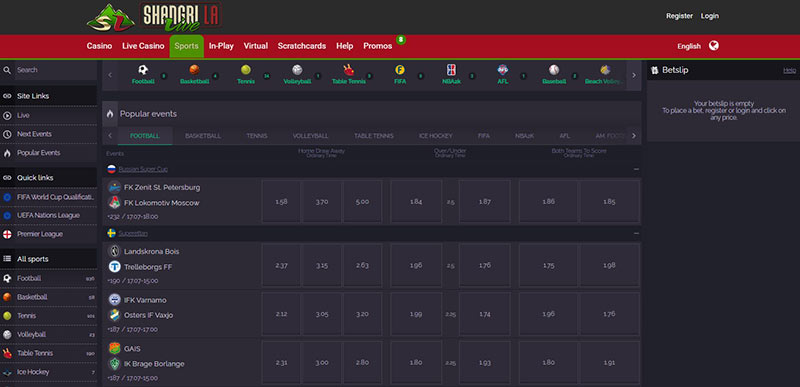The height and width of the screenshot is (387, 800).
Task: Click the Login link
Action: (x=709, y=16)
